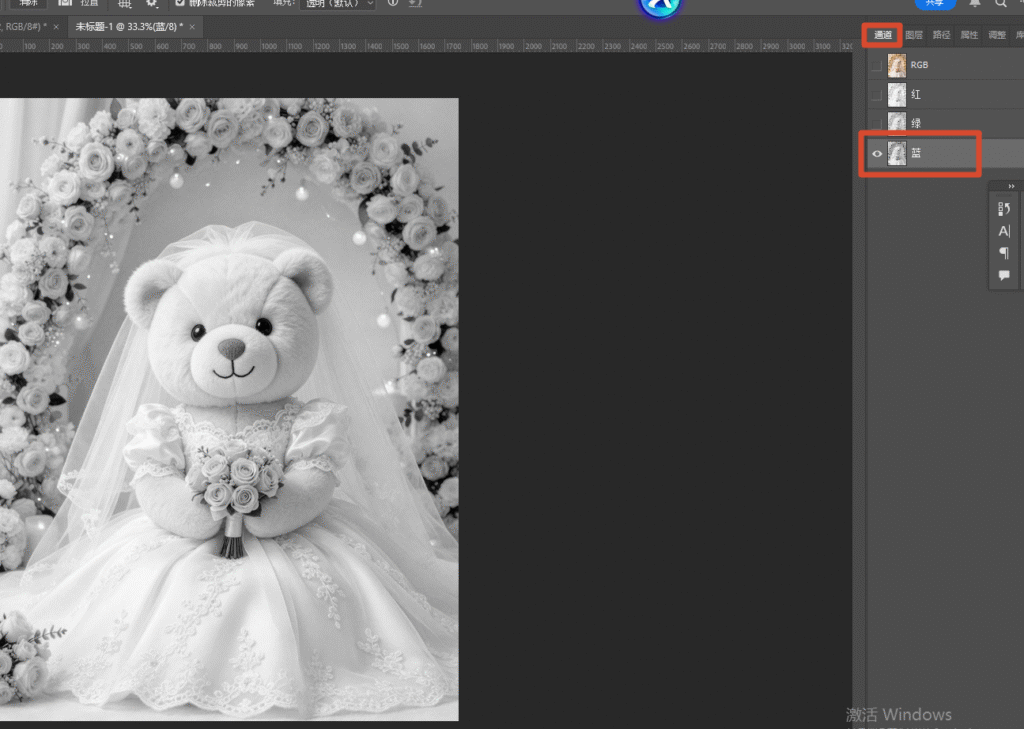Expand the collapsed side panel arrows
This screenshot has height=729, width=1024.
pyautogui.click(x=1012, y=186)
